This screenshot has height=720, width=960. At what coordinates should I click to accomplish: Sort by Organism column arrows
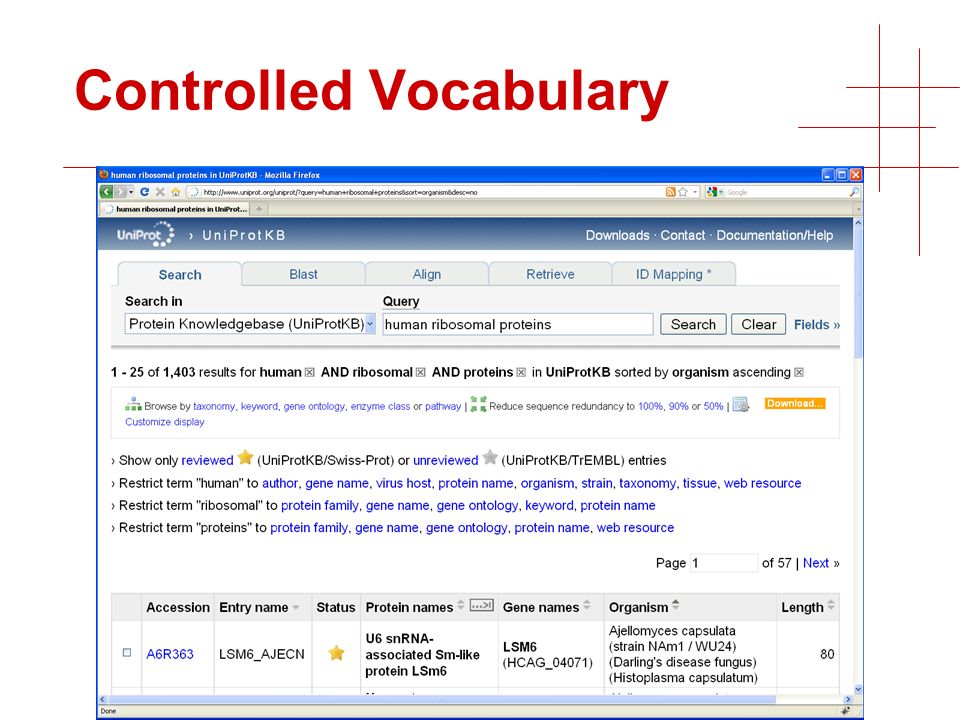(675, 605)
